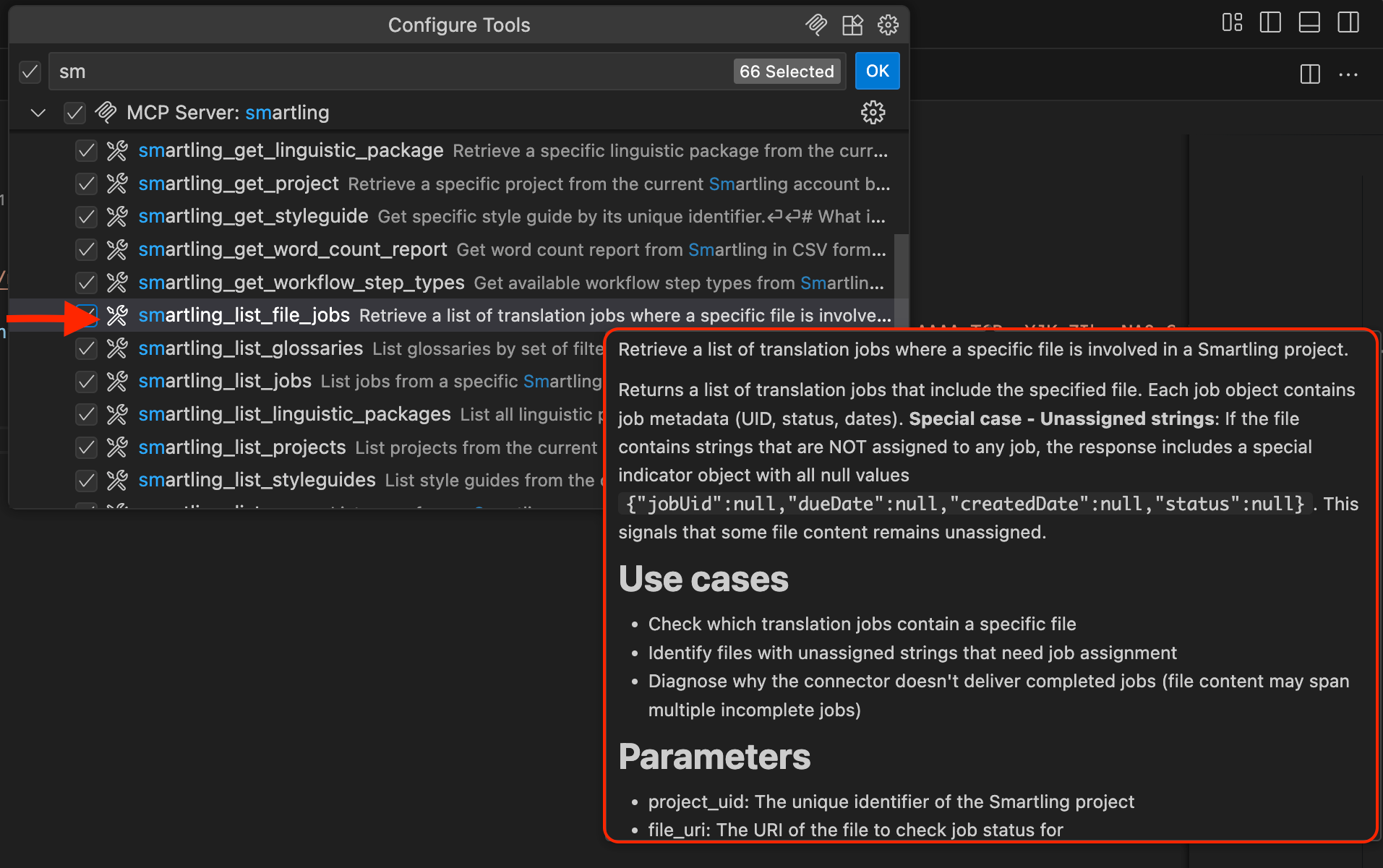Toggle the secondary side bar icon top right
The height and width of the screenshot is (868, 1383).
coord(1348,22)
